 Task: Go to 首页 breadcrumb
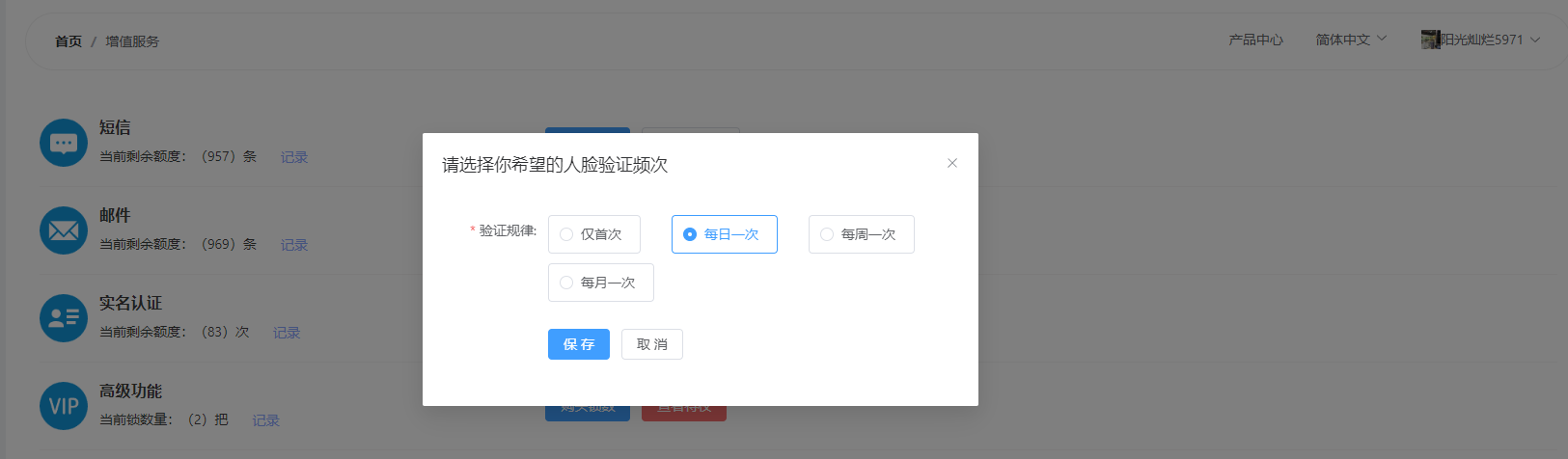pyautogui.click(x=69, y=41)
